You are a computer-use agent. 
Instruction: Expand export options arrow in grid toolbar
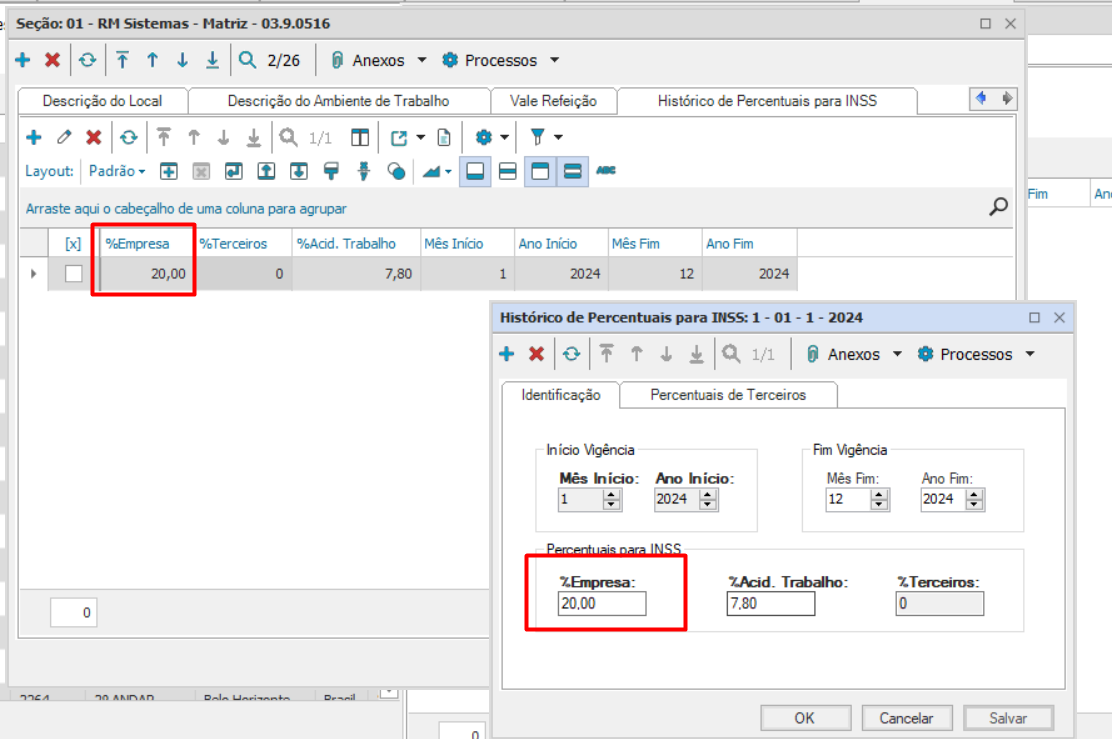(421, 137)
